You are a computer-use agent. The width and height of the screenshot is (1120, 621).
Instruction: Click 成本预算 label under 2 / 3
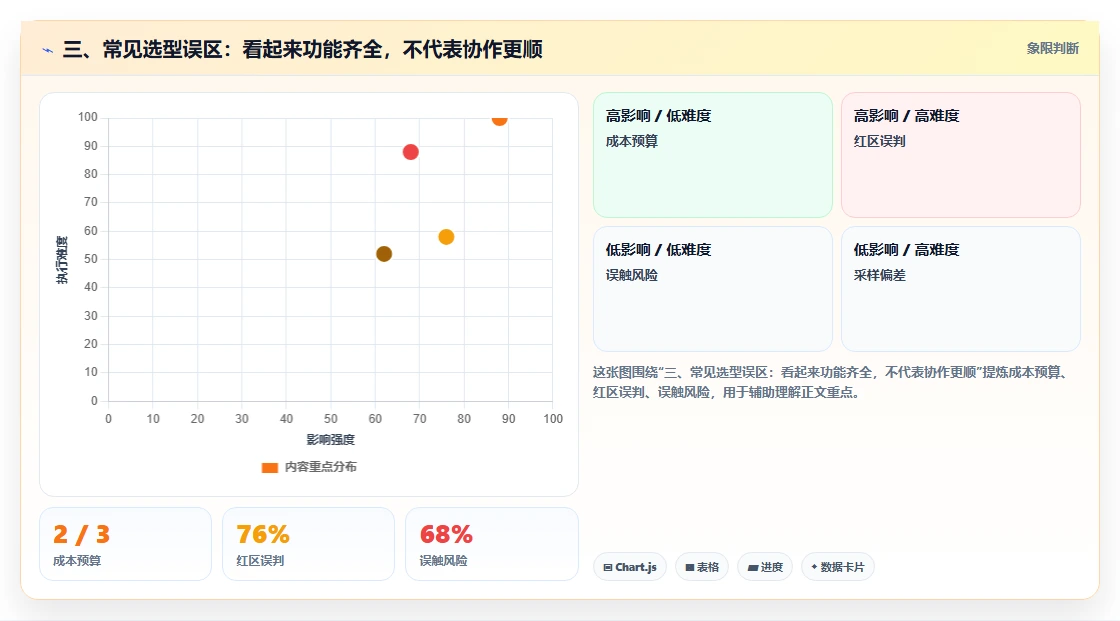coord(77,561)
